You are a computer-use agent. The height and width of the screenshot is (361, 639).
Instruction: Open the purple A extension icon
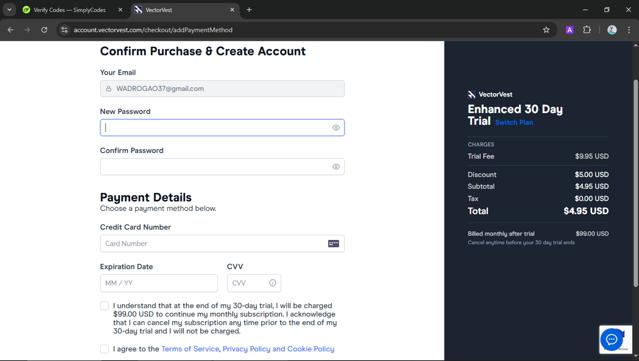click(x=570, y=30)
